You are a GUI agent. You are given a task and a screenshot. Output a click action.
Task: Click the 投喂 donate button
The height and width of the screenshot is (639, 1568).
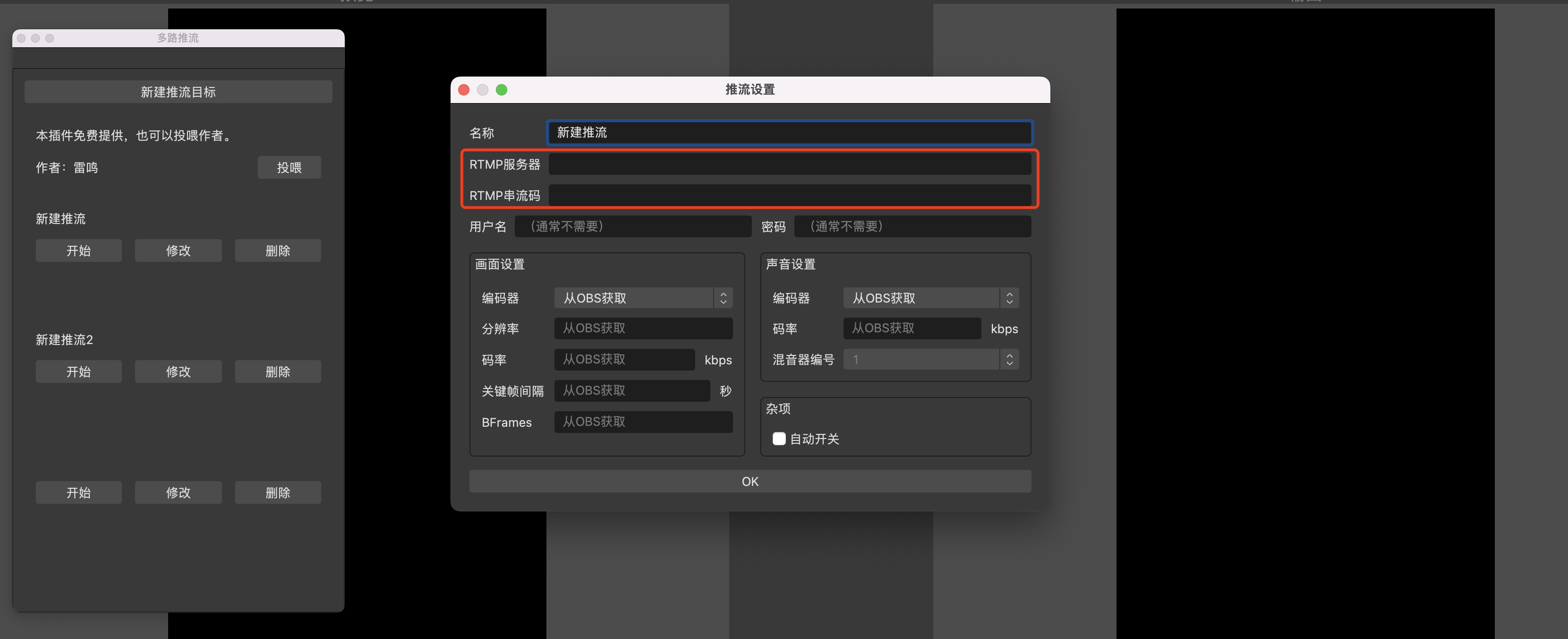tap(289, 167)
